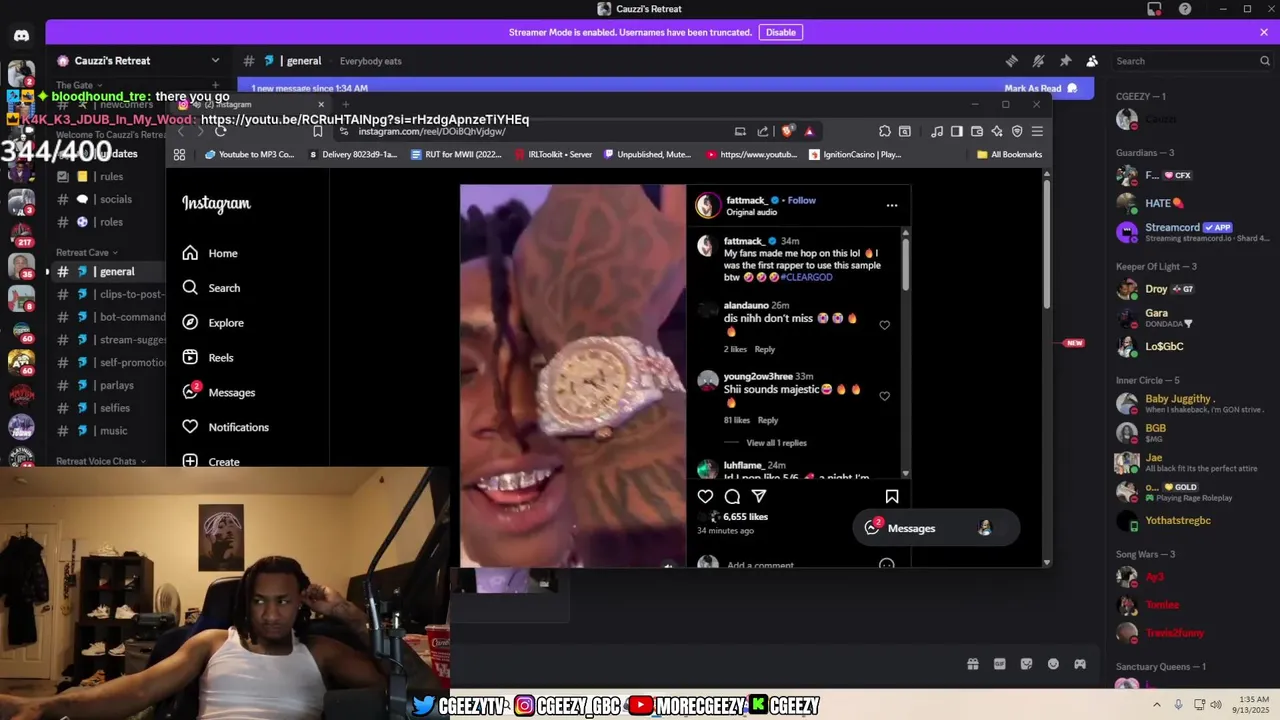Screen dimensions: 1280x720
Task: Reload the Instagram page in the browser
Action: click(x=220, y=131)
